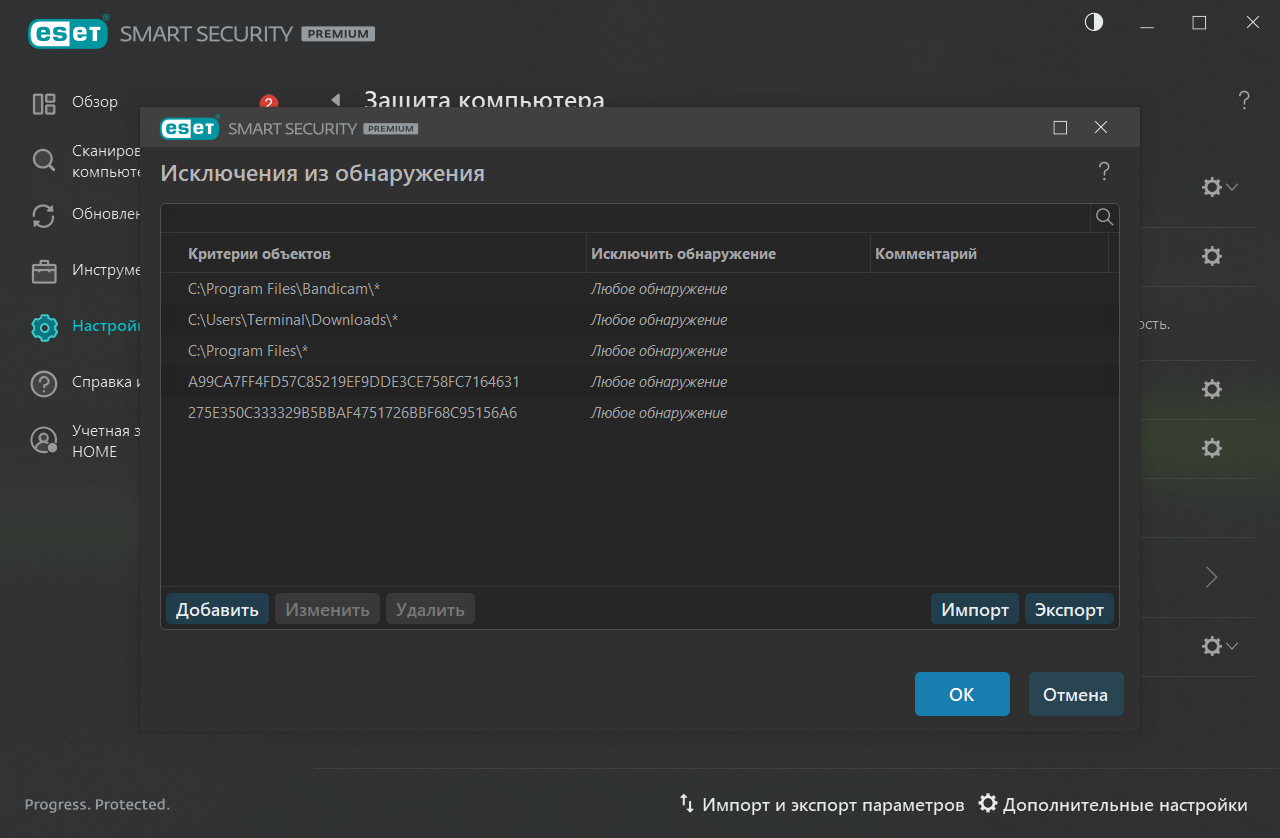
Task: Sort by Критерии объектов column header
Action: 259,254
